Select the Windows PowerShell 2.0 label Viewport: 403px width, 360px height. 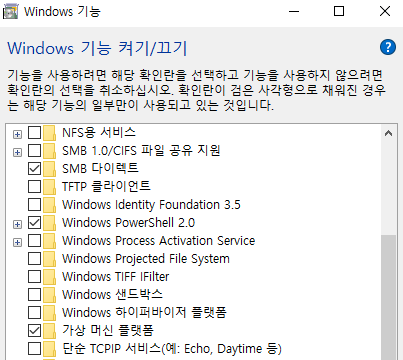129,223
